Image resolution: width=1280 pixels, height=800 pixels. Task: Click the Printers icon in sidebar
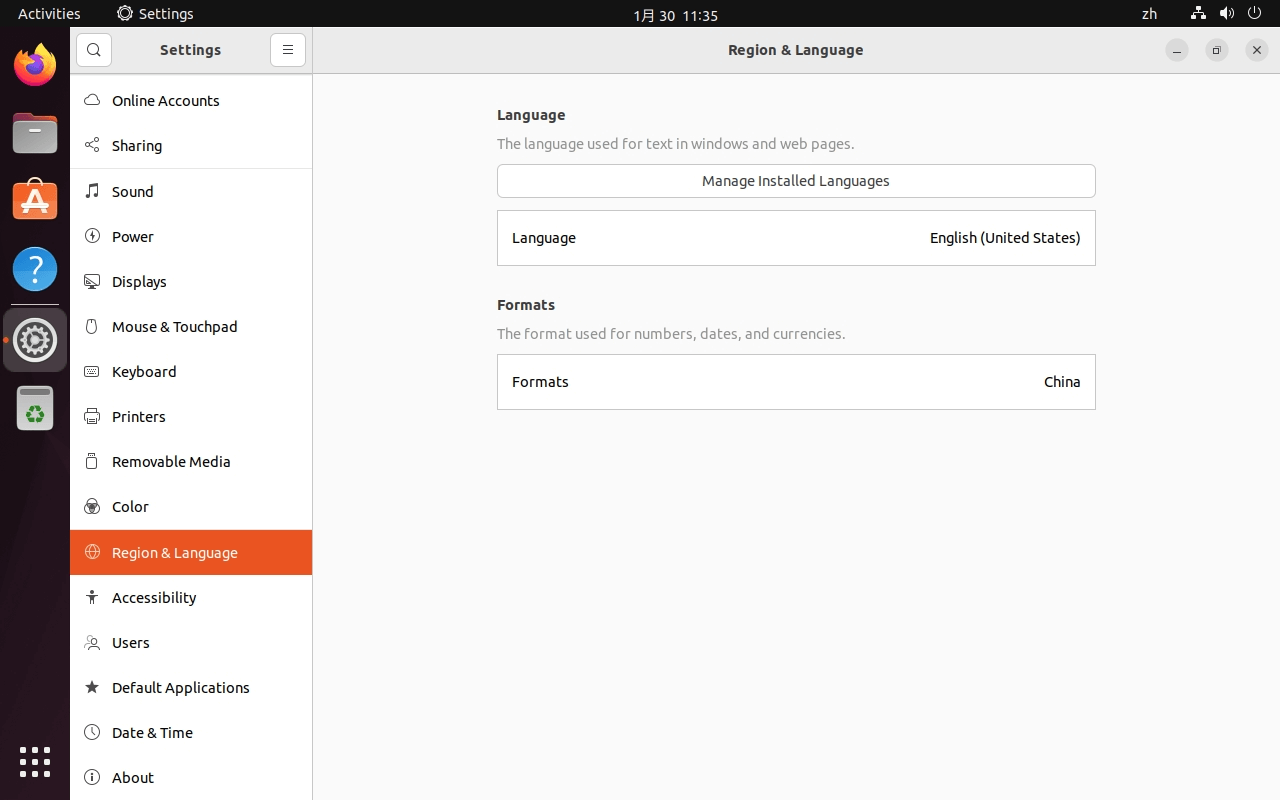[92, 416]
